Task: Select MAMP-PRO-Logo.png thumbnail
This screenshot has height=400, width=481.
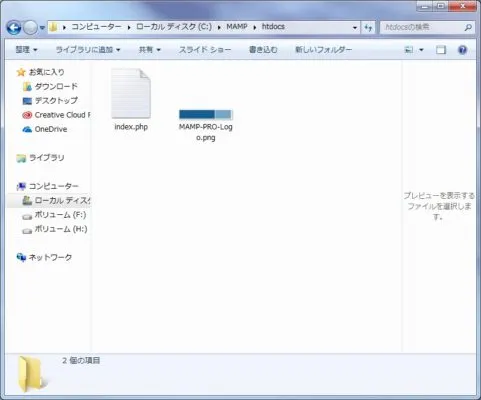Action: (206, 115)
